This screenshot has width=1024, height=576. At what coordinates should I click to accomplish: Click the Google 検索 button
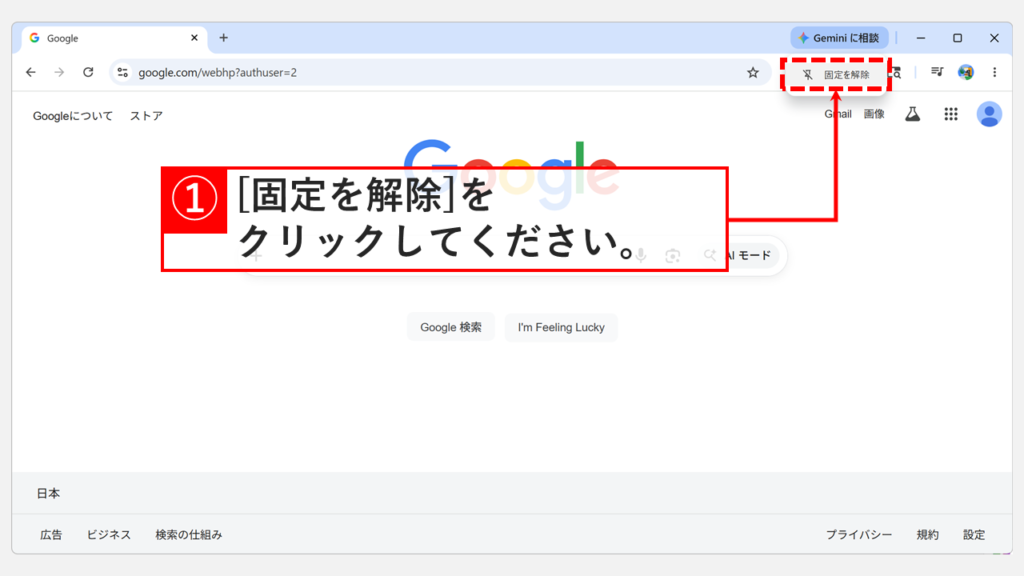[451, 327]
